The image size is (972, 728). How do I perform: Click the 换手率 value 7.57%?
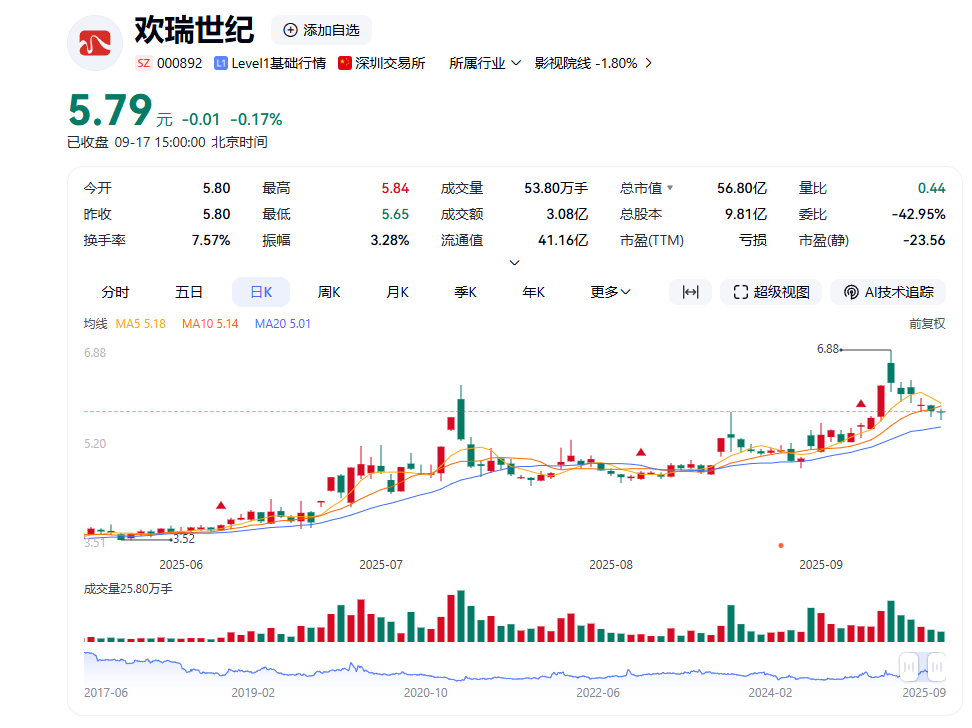tap(211, 240)
